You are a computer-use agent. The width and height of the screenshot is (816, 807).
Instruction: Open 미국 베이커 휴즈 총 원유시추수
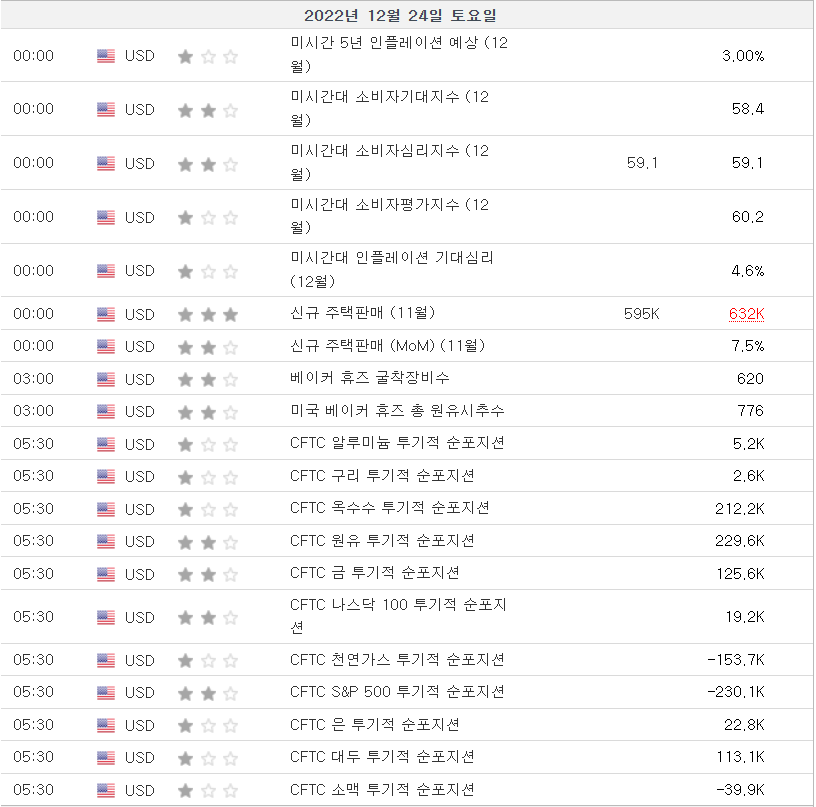pyautogui.click(x=397, y=411)
